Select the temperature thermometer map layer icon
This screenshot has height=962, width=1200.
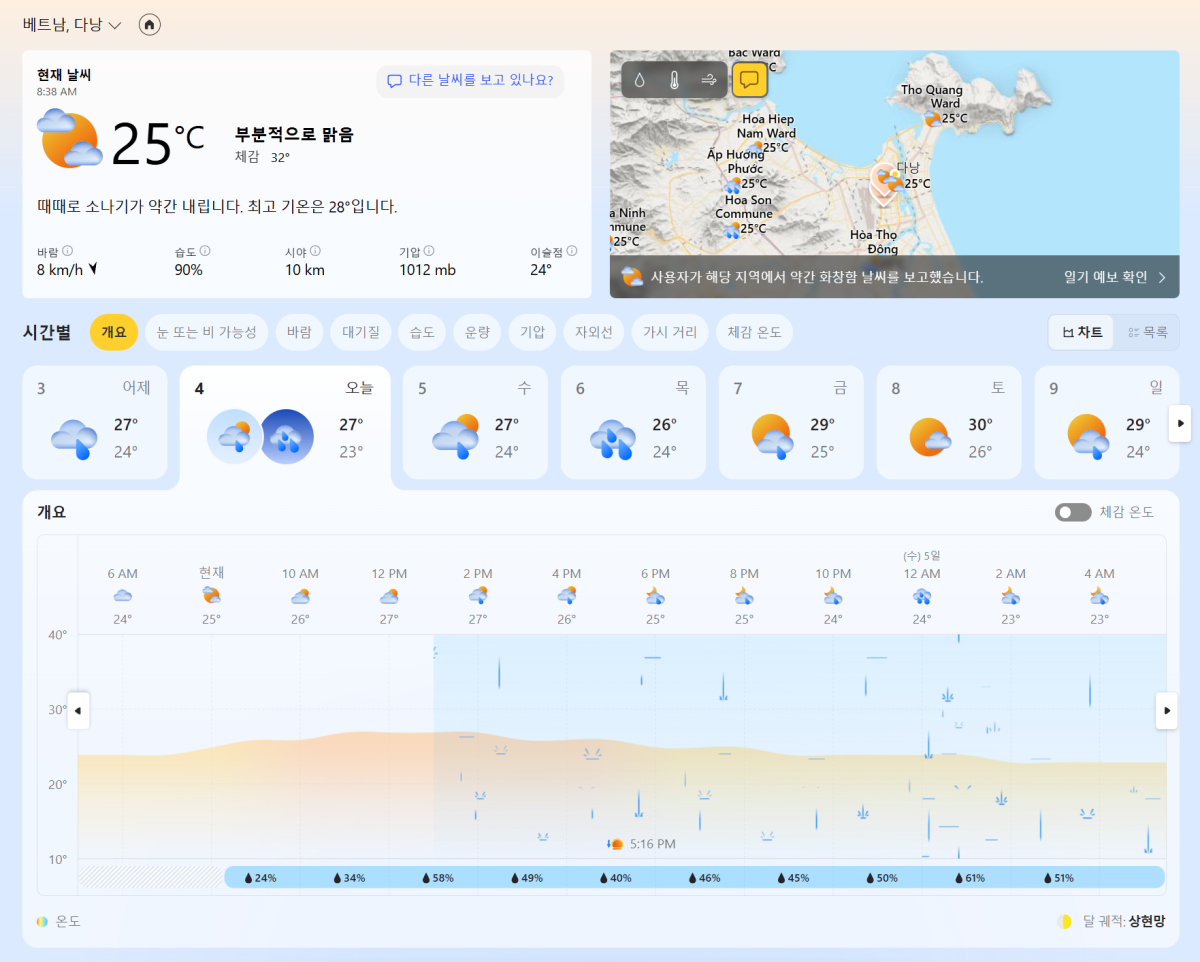click(x=674, y=80)
